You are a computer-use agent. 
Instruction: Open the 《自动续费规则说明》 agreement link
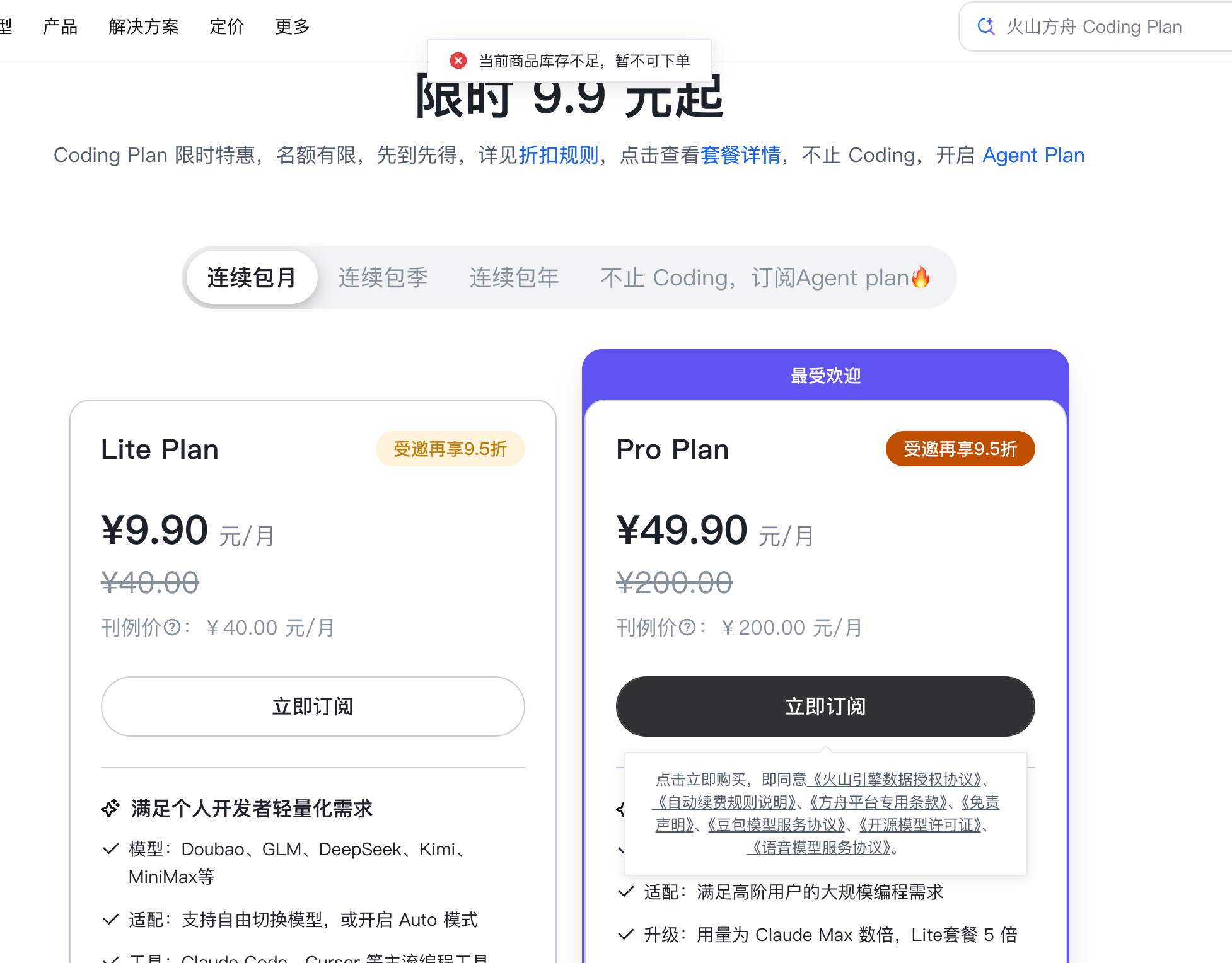(x=724, y=802)
